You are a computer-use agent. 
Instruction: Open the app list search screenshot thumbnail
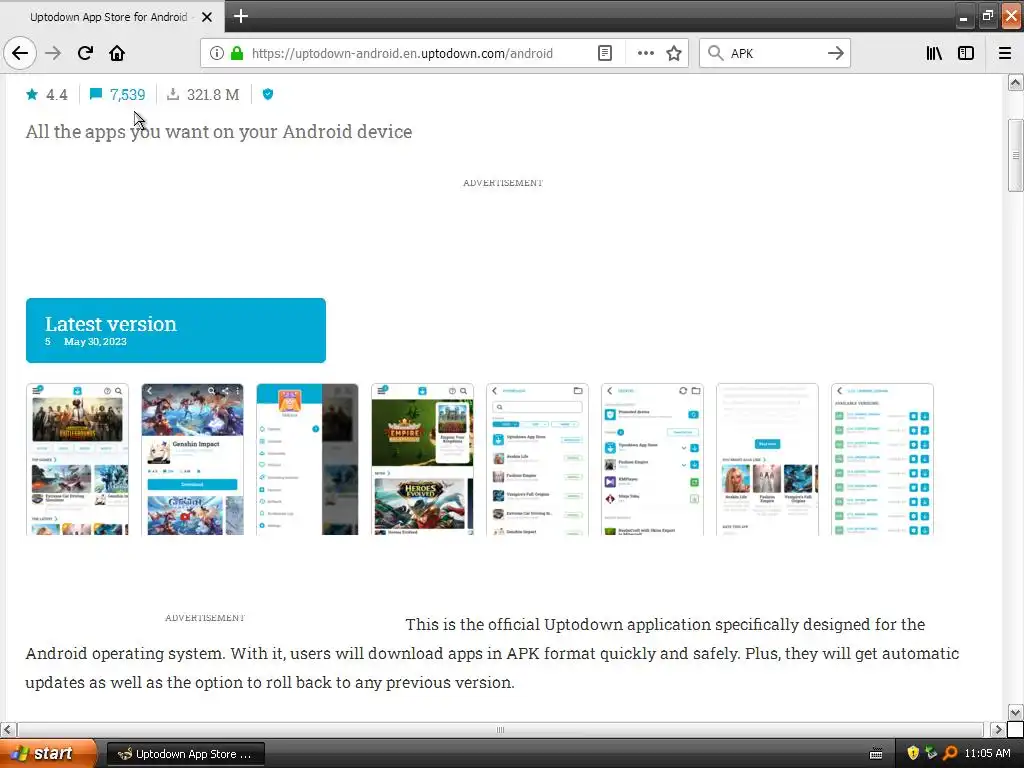point(537,459)
